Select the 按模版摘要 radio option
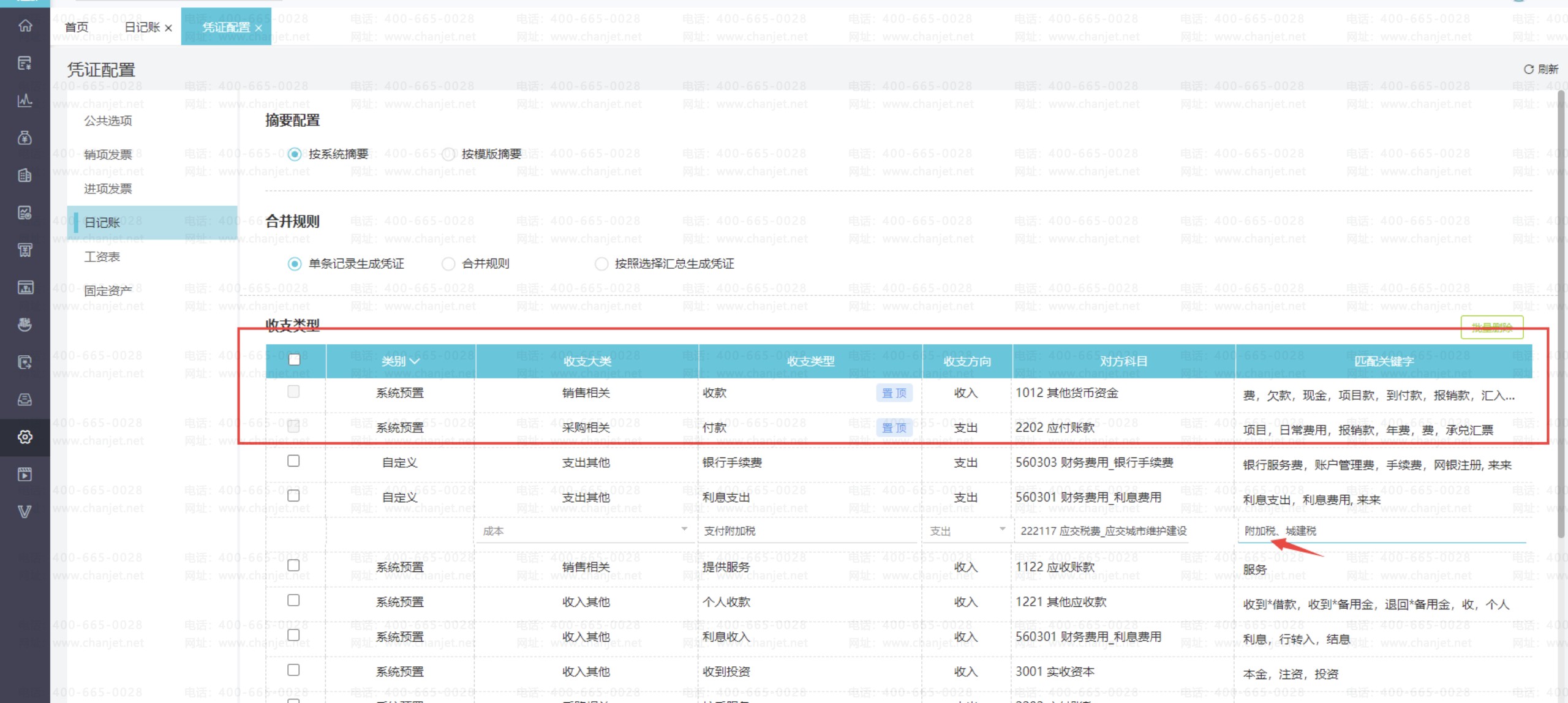This screenshot has height=703, width=1568. (449, 154)
